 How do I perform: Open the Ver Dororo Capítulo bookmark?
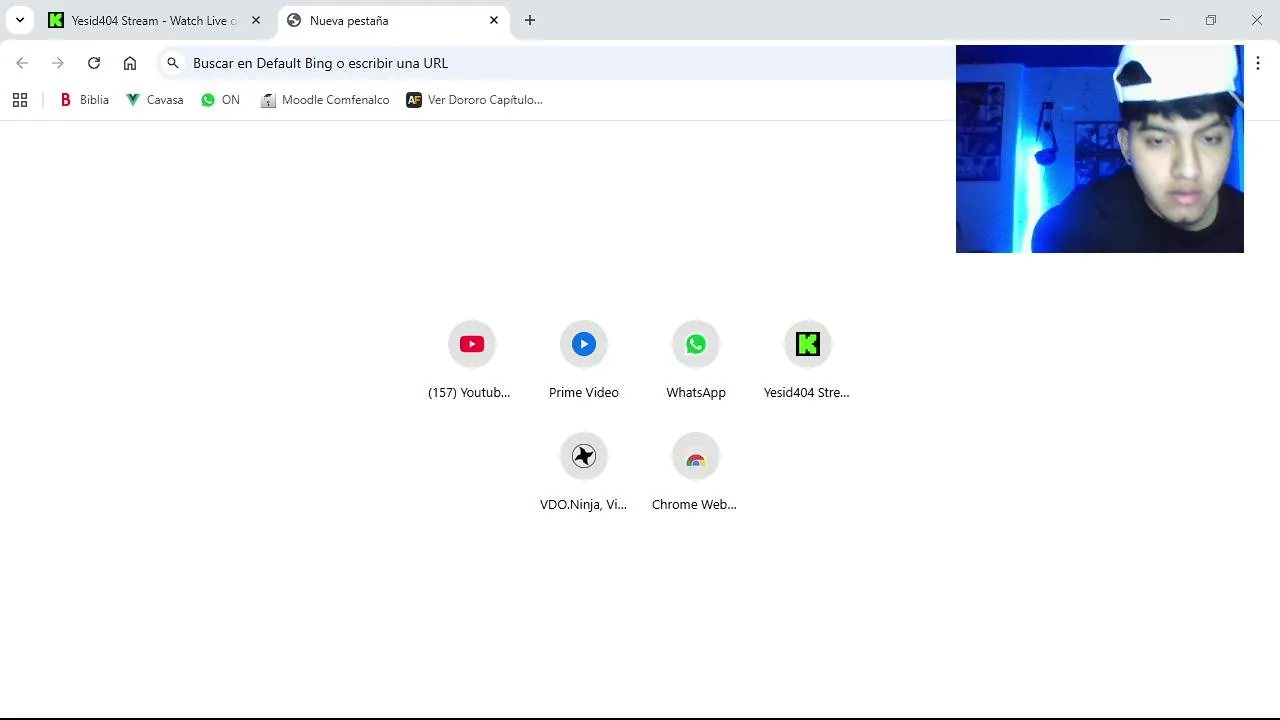click(474, 100)
